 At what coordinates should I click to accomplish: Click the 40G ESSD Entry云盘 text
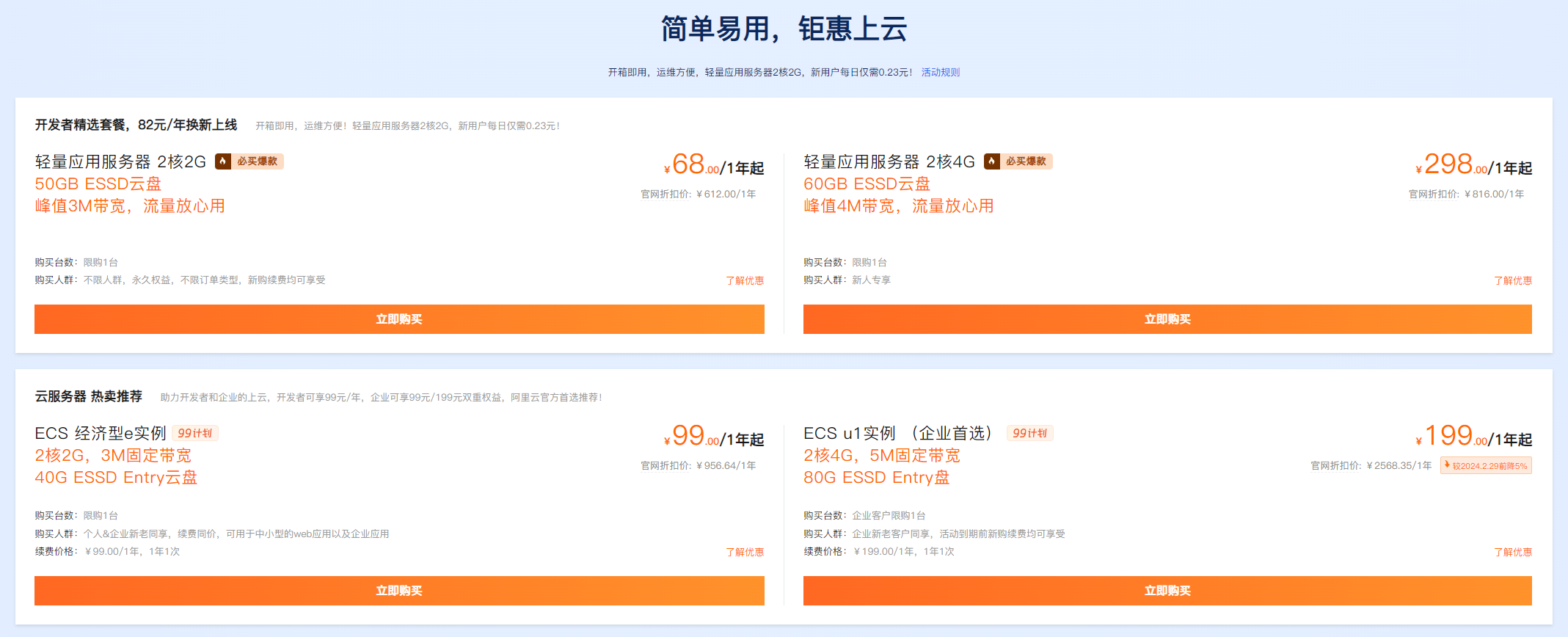pyautogui.click(x=116, y=477)
